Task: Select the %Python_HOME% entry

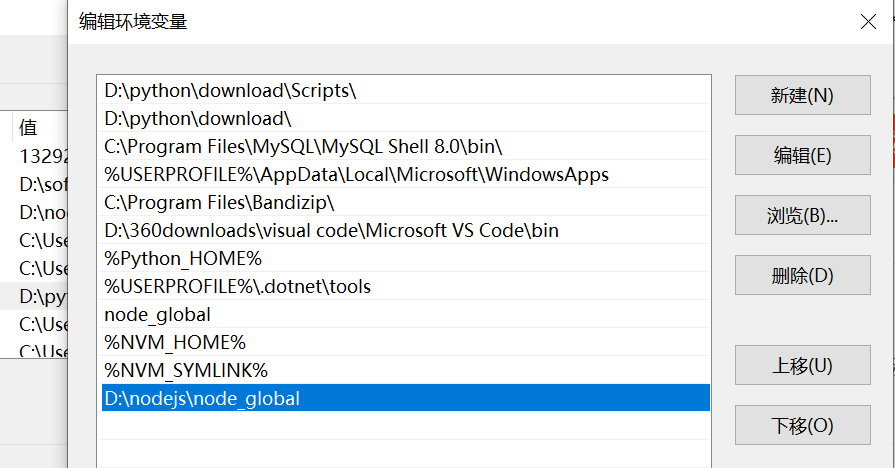Action: [x=404, y=258]
